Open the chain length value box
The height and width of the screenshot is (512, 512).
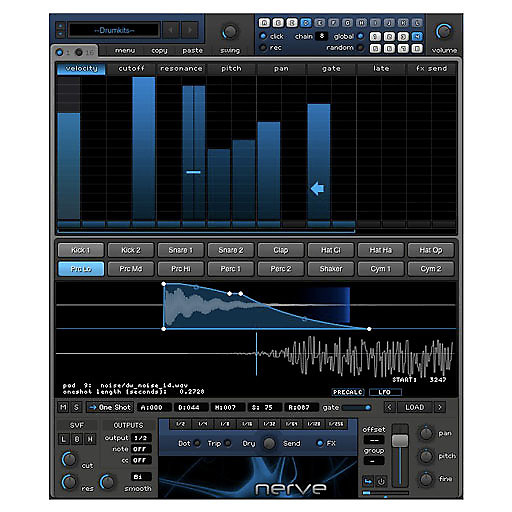click(322, 36)
